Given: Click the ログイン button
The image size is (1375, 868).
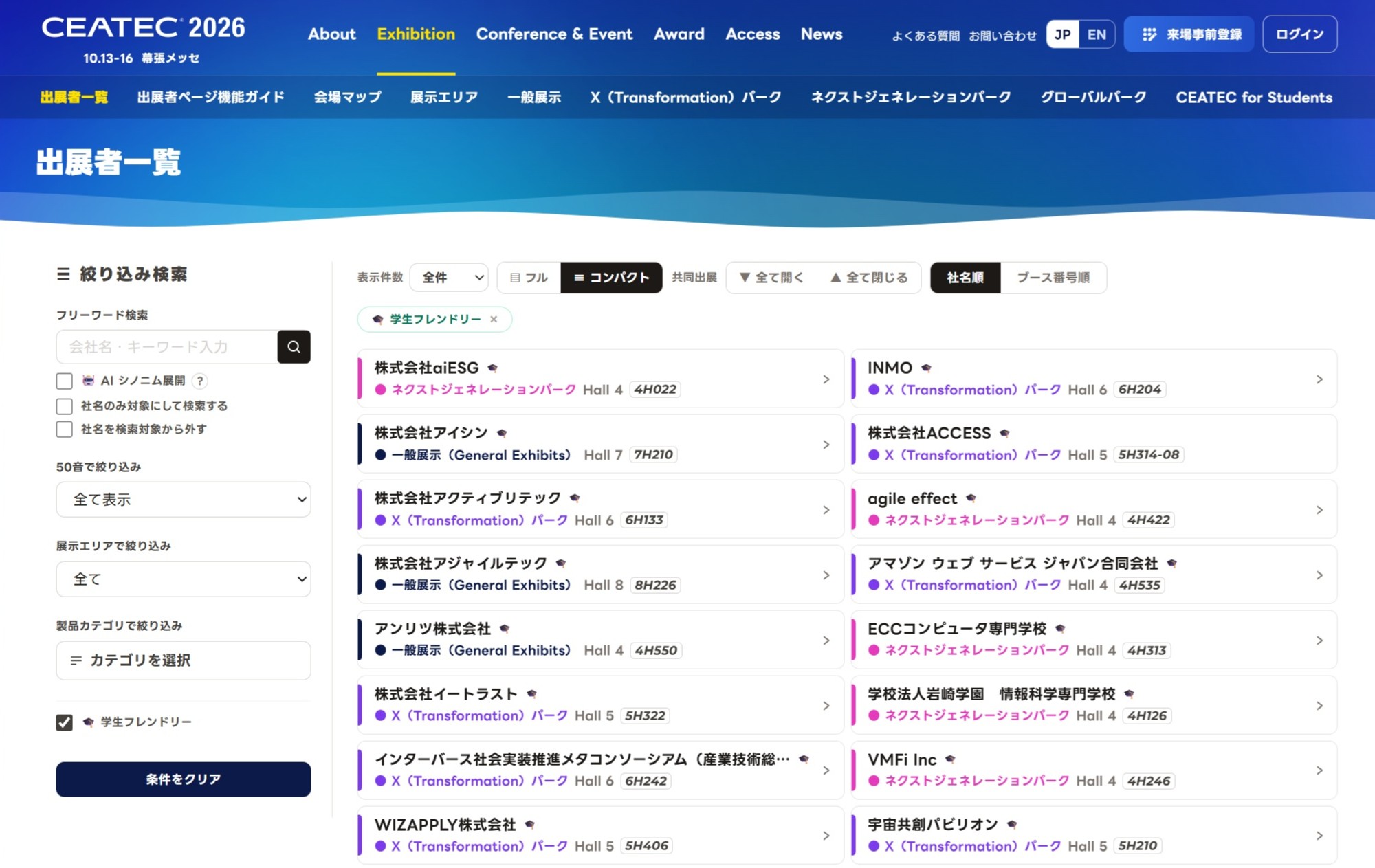Looking at the screenshot, I should (x=1299, y=34).
